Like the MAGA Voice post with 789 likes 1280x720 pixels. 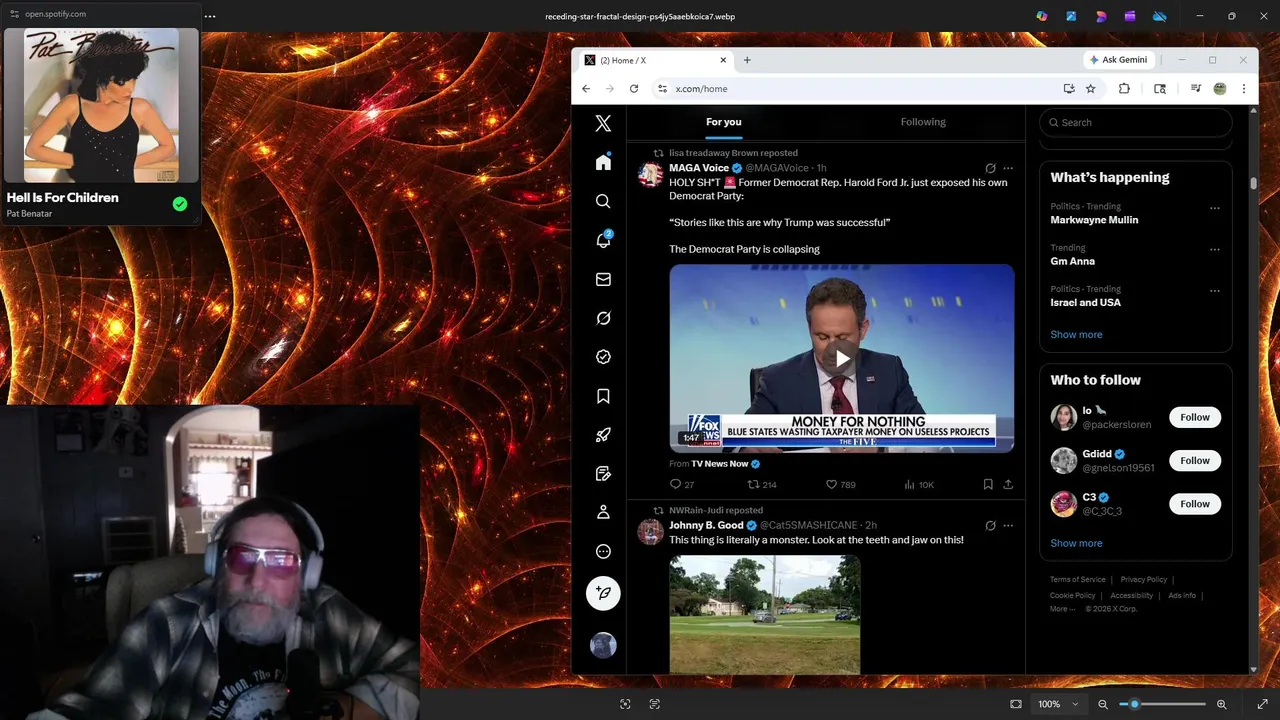pyautogui.click(x=831, y=484)
